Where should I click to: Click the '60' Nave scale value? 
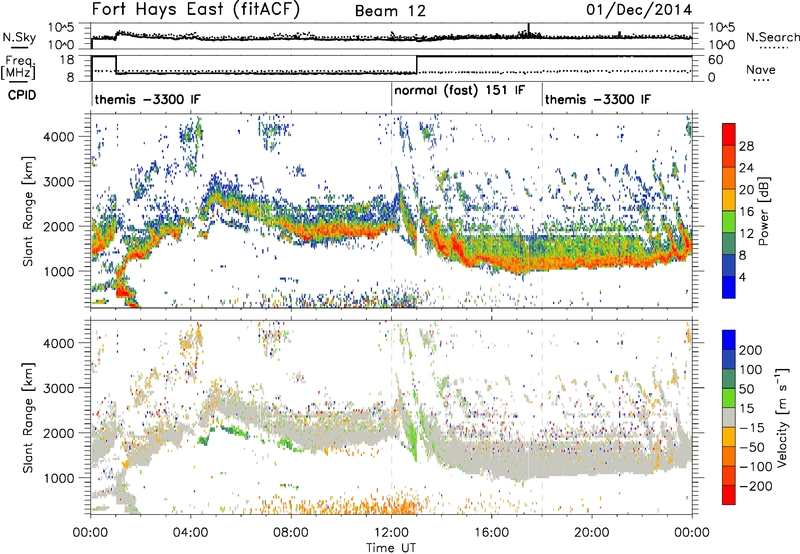click(x=716, y=60)
